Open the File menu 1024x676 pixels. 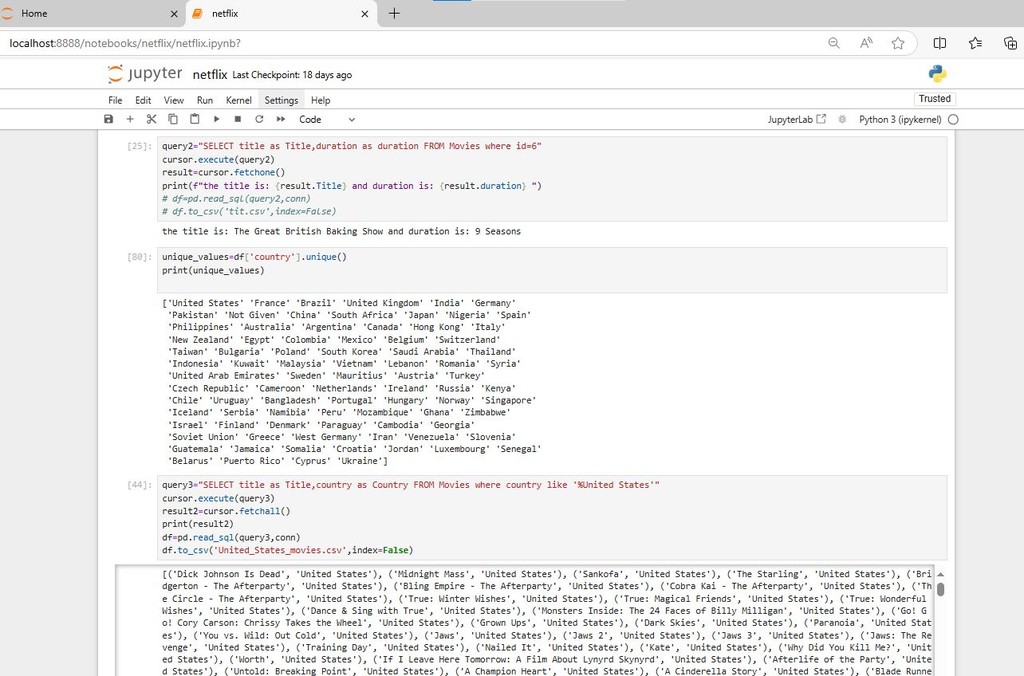pyautogui.click(x=115, y=100)
